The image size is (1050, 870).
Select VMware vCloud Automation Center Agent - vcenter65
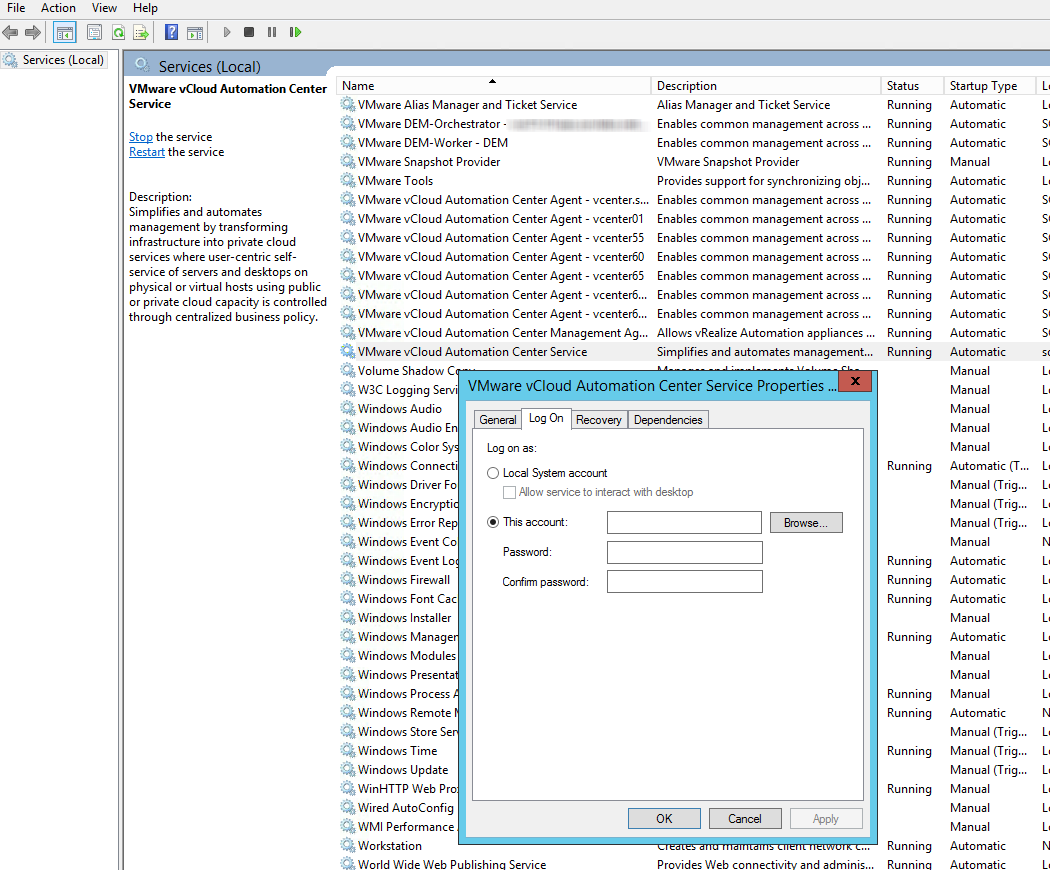[501, 276]
